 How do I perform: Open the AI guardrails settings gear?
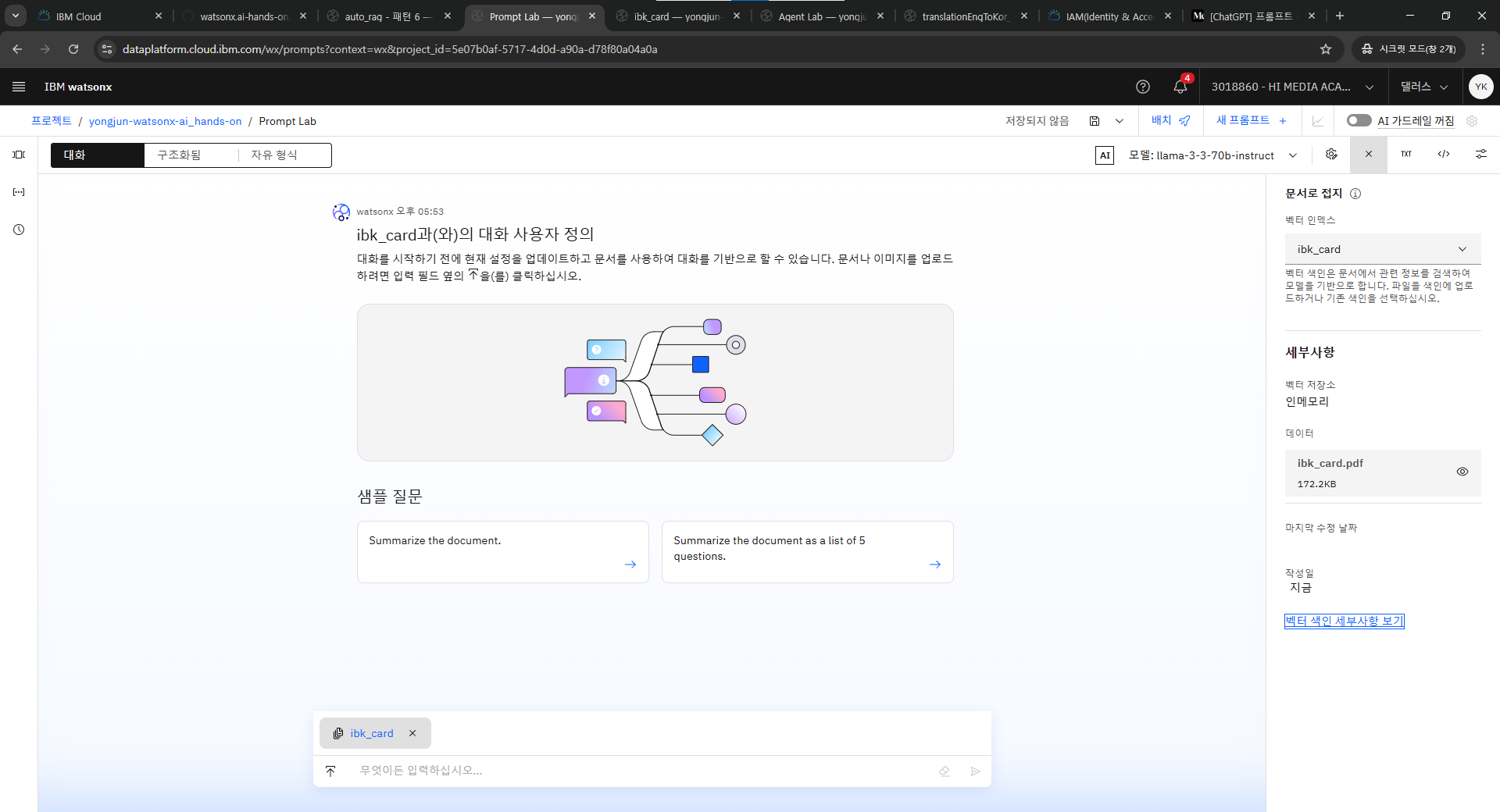tap(1472, 121)
